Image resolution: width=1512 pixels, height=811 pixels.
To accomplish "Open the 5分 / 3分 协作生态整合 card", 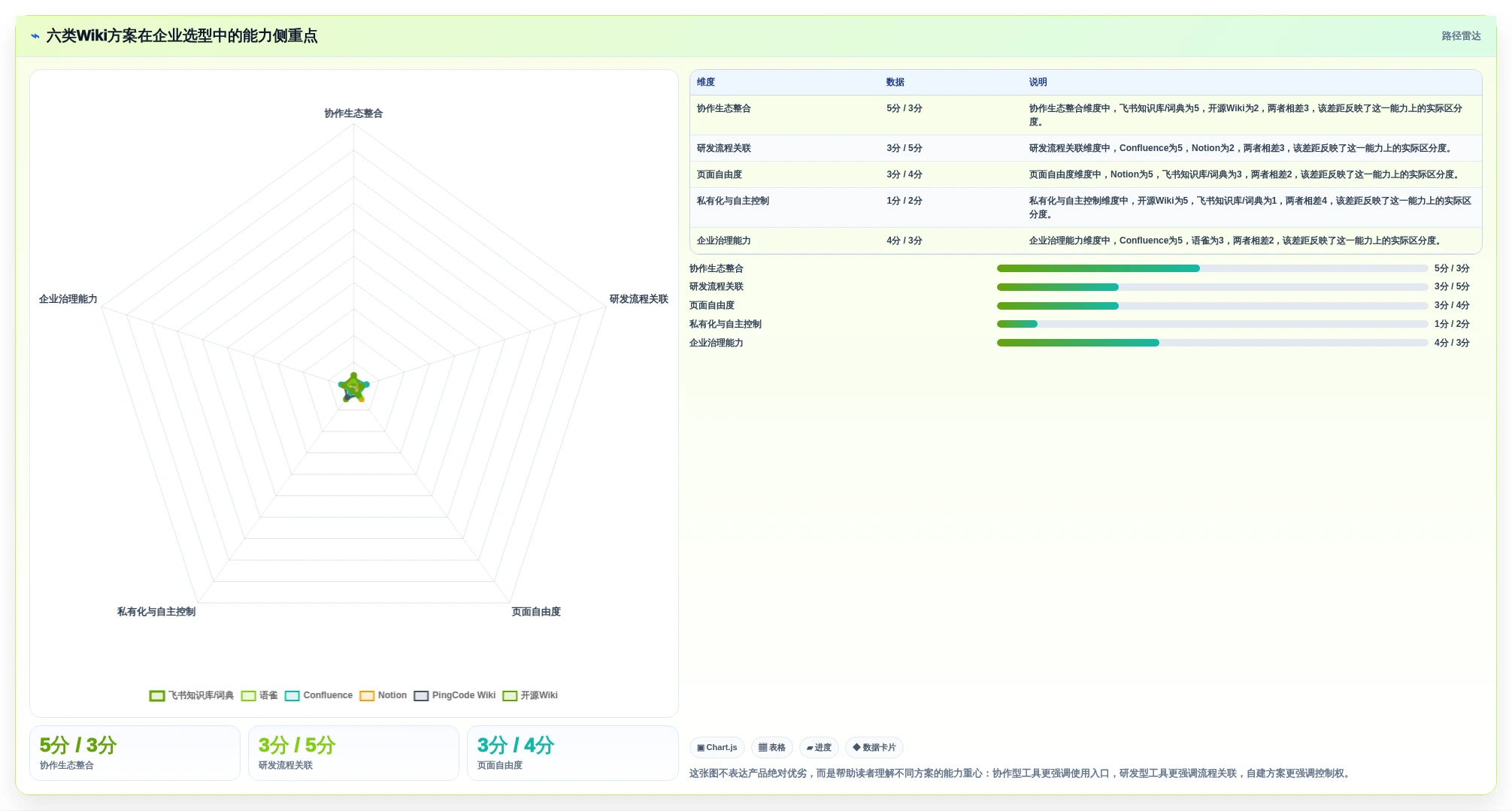I will [x=135, y=753].
